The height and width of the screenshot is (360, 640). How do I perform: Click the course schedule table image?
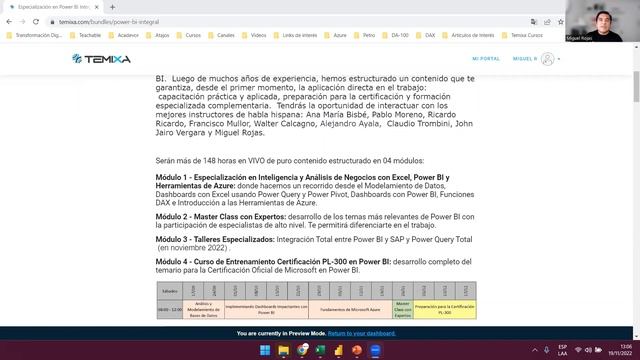(x=316, y=300)
